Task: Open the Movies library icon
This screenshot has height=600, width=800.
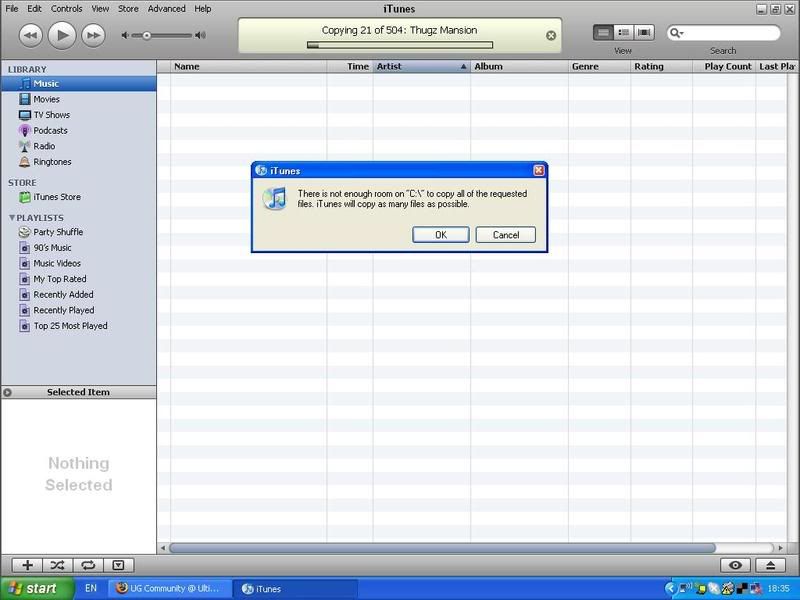Action: pyautogui.click(x=24, y=99)
